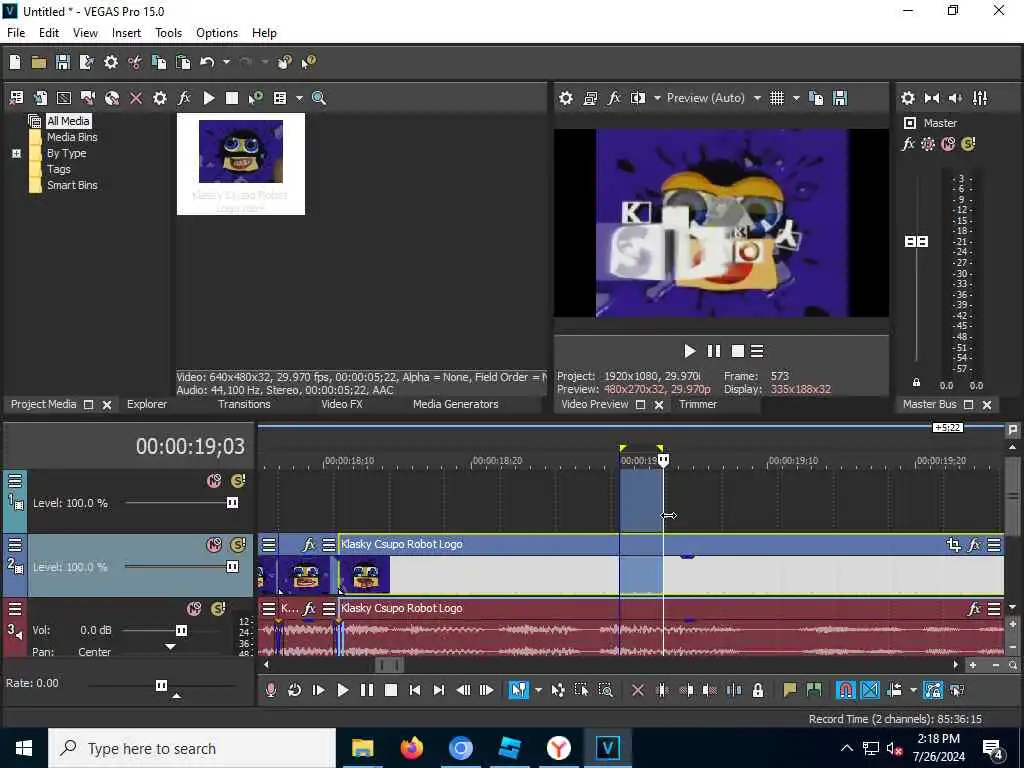Open the Insert menu
Viewport: 1024px width, 768px height.
[x=126, y=33]
